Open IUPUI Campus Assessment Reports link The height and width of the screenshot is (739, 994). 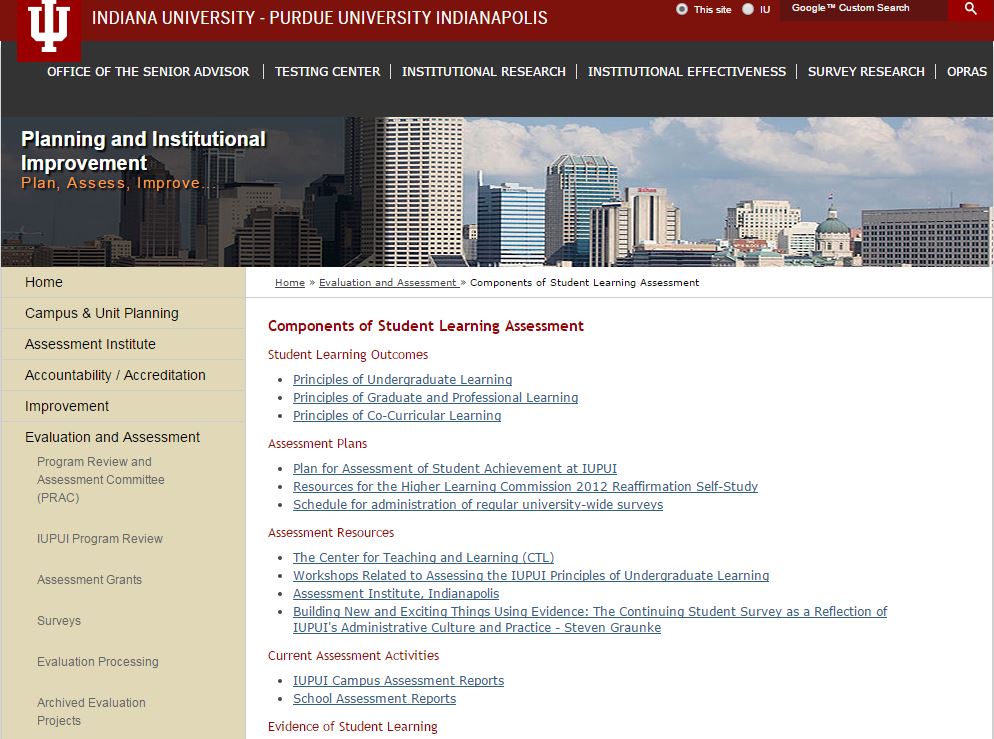click(x=399, y=681)
